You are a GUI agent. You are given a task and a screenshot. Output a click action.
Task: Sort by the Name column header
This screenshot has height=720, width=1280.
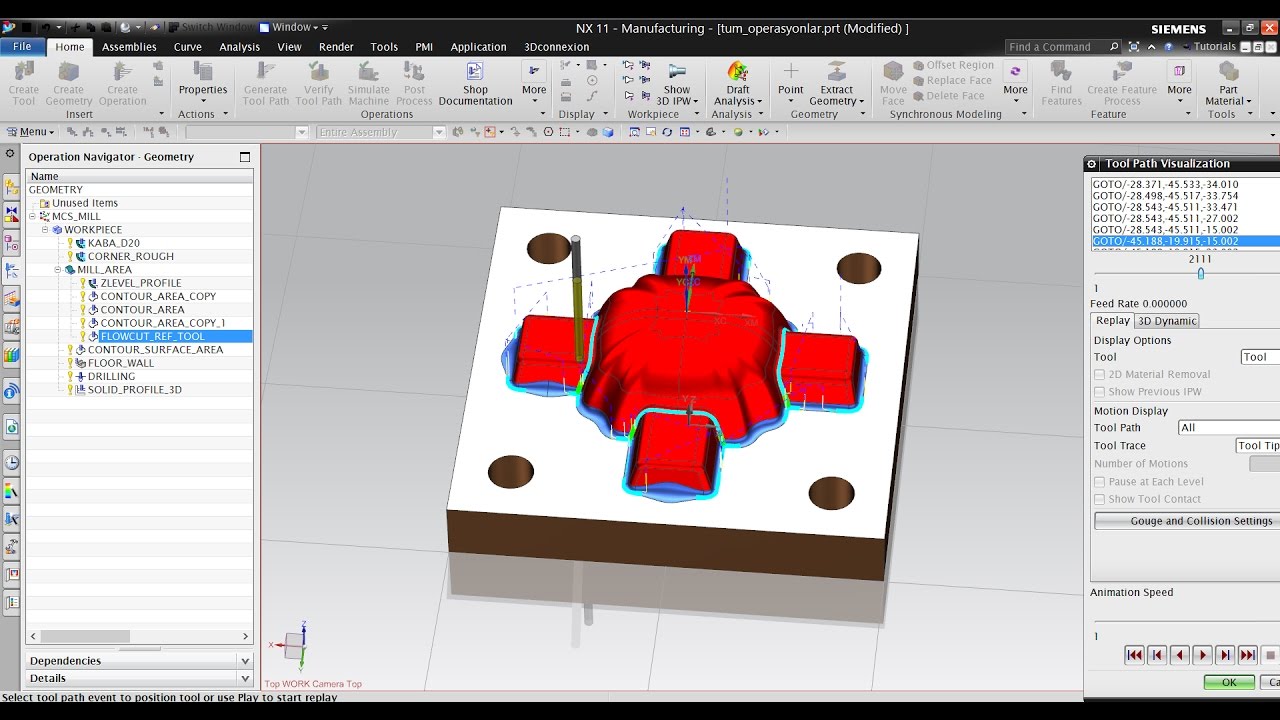140,176
